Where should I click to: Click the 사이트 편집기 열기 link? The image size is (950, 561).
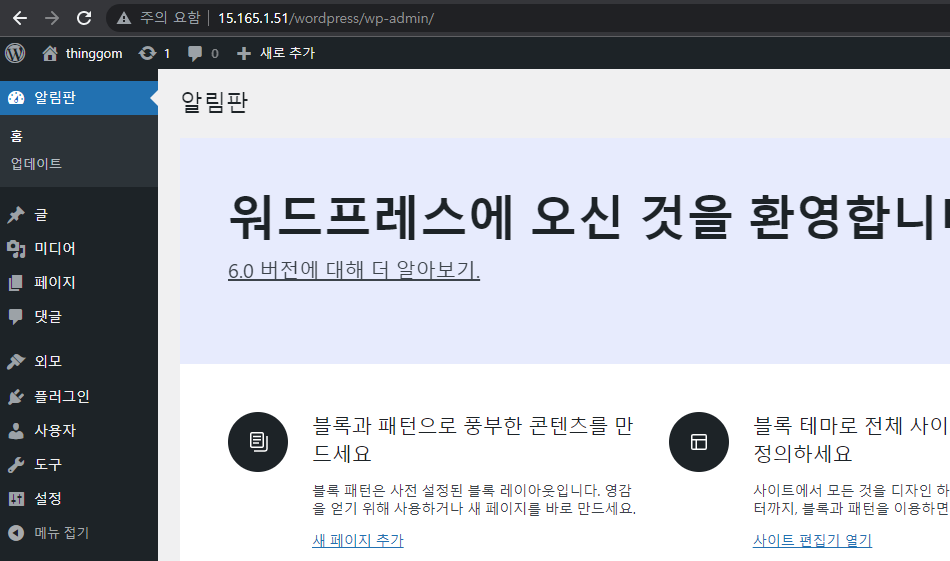(812, 540)
